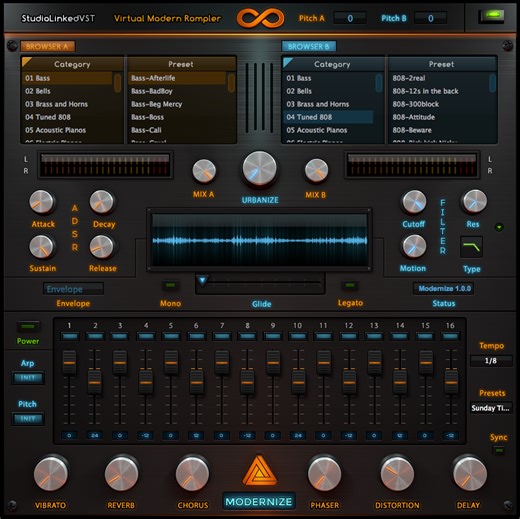Toggle arpeggiator step 16 on/off button
This screenshot has height=519, width=520.
click(450, 336)
